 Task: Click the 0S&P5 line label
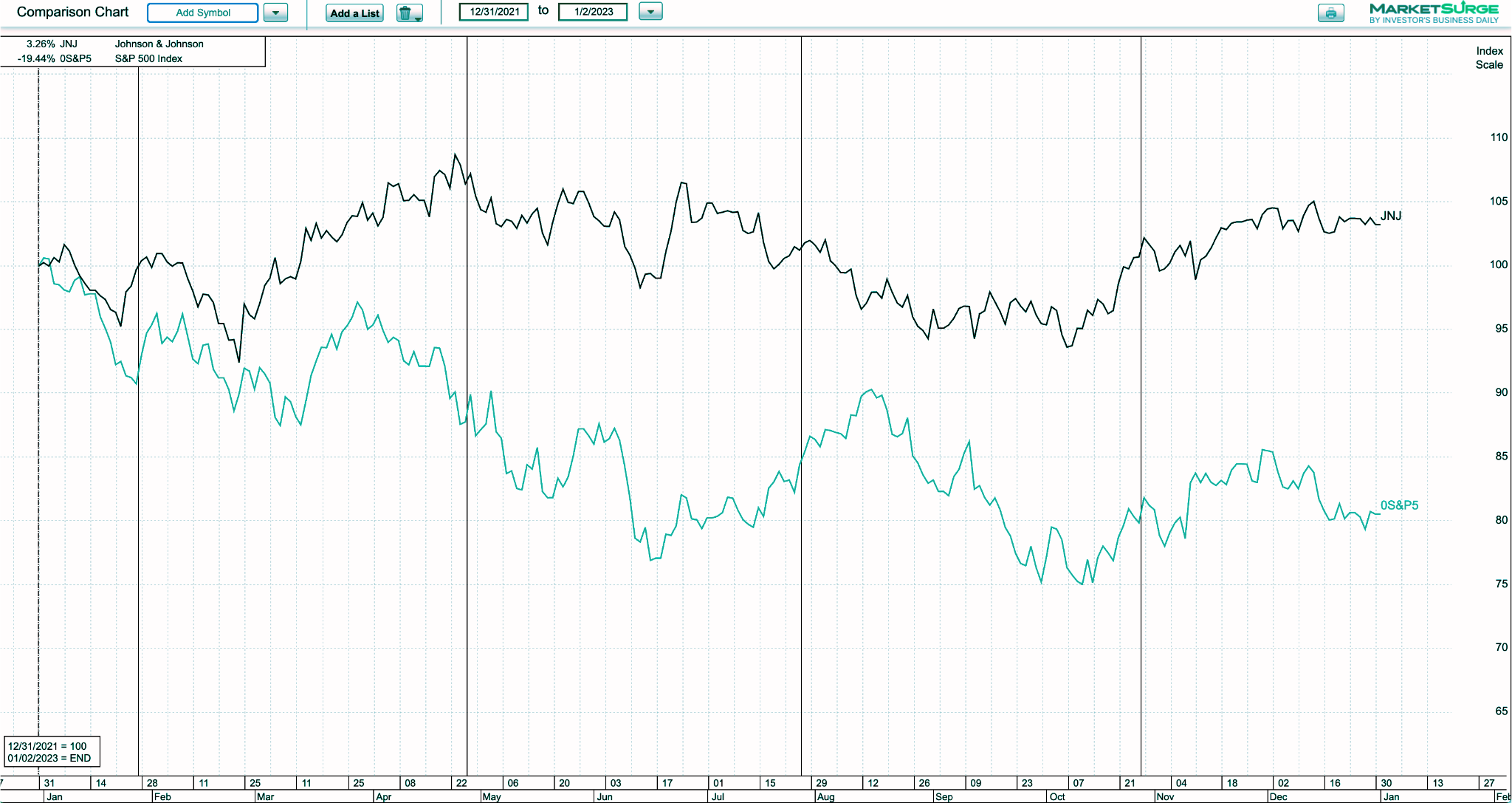pyautogui.click(x=1399, y=505)
